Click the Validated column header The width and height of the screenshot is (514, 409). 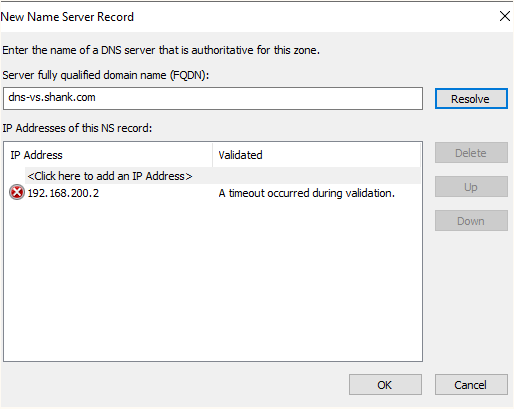point(316,155)
